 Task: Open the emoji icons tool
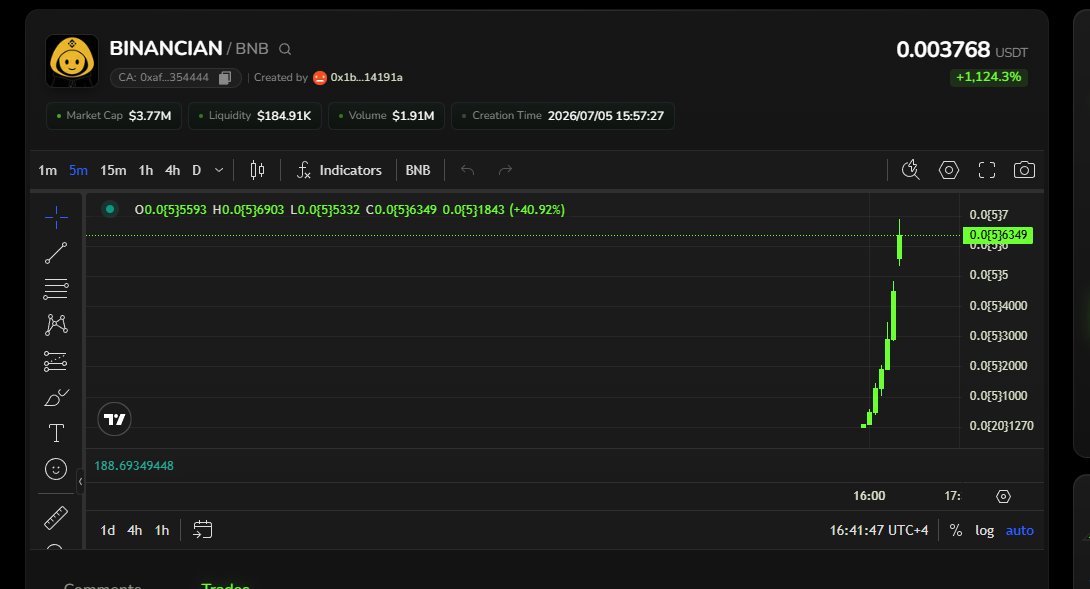(56, 469)
